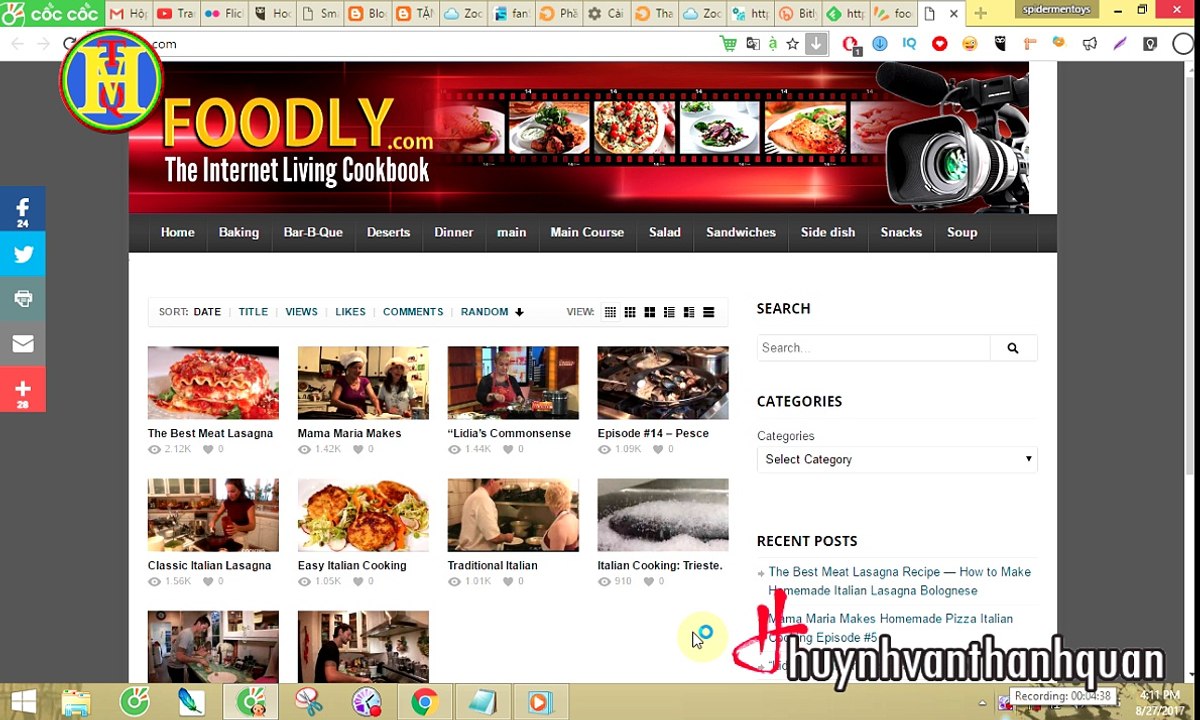This screenshot has width=1200, height=720.
Task: Click the Search input field
Action: pyautogui.click(x=873, y=348)
